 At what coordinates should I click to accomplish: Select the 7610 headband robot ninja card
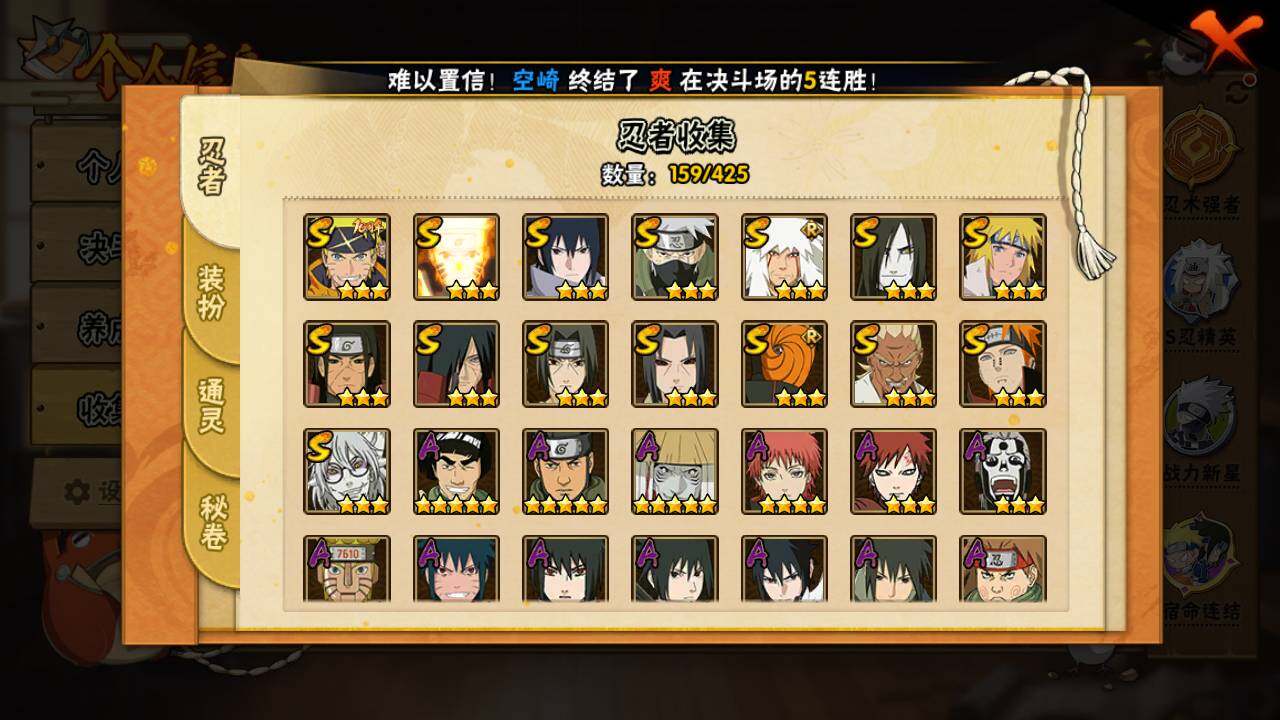point(347,569)
